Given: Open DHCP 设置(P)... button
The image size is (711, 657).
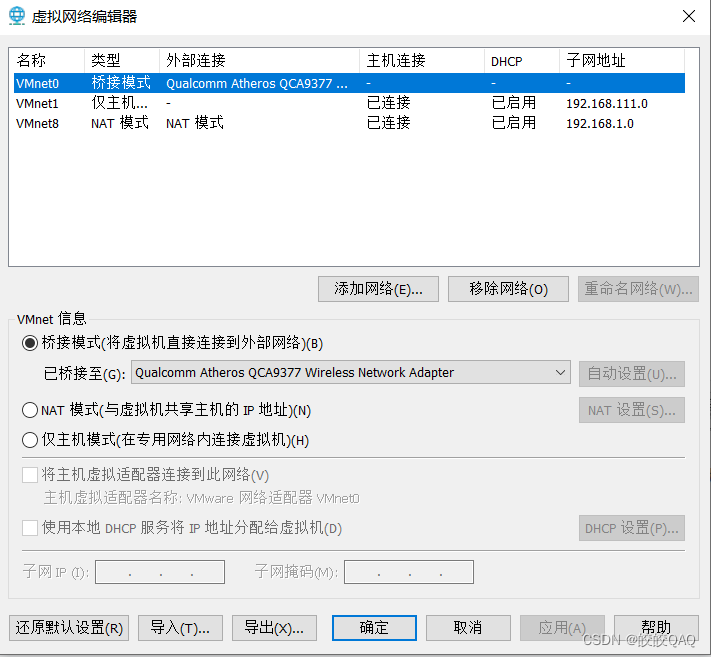Looking at the screenshot, I should tap(632, 528).
